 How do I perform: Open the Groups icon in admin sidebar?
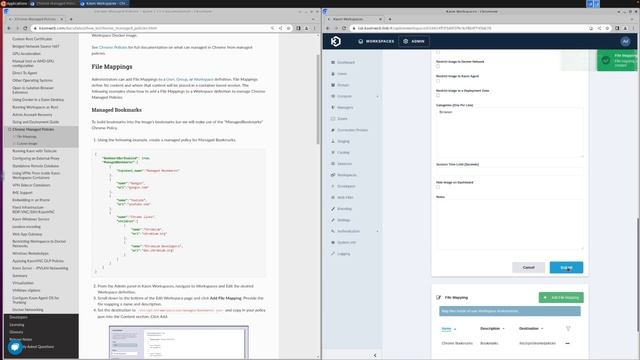pyautogui.click(x=333, y=85)
